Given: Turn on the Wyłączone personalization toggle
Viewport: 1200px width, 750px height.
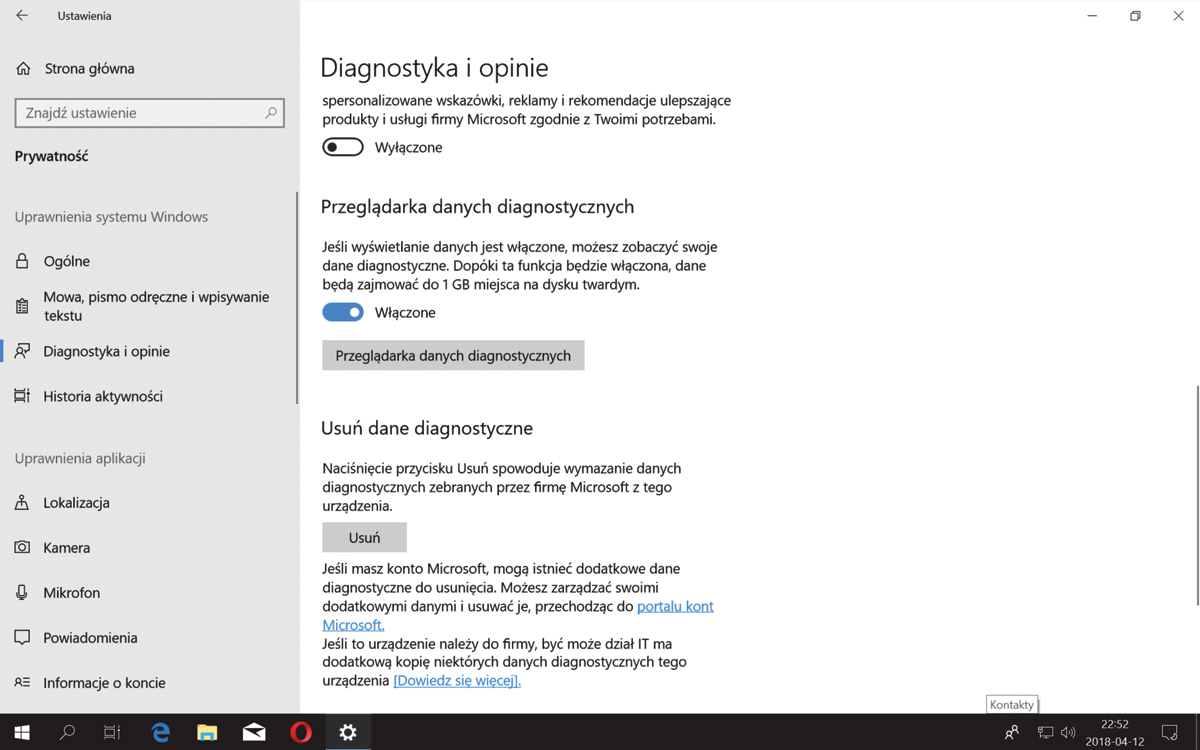Looking at the screenshot, I should [x=343, y=147].
